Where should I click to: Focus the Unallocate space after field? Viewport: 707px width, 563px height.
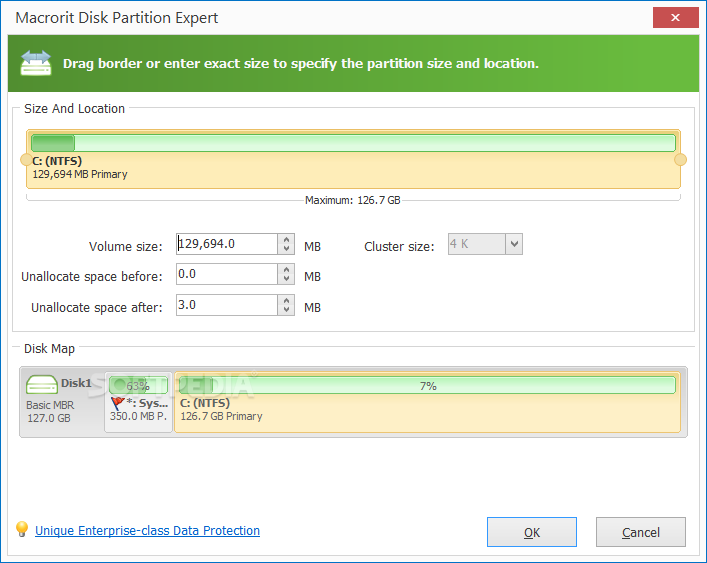pyautogui.click(x=227, y=305)
